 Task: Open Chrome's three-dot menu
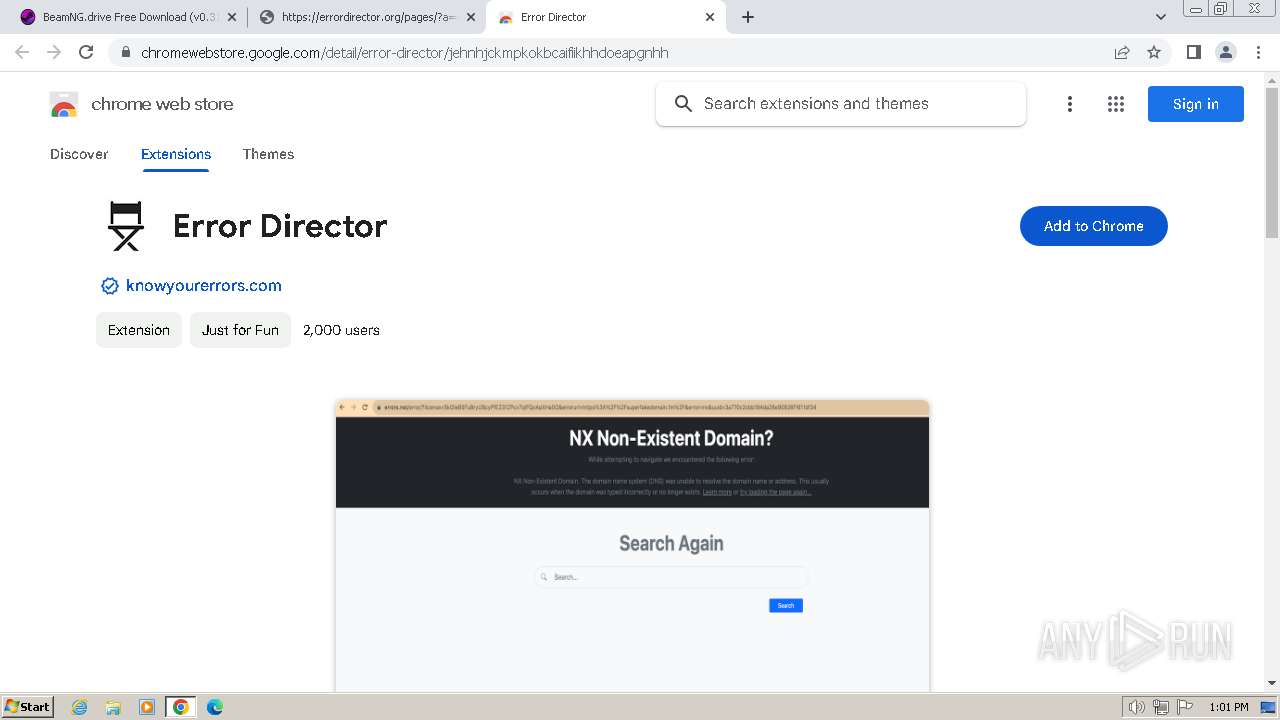click(1259, 52)
